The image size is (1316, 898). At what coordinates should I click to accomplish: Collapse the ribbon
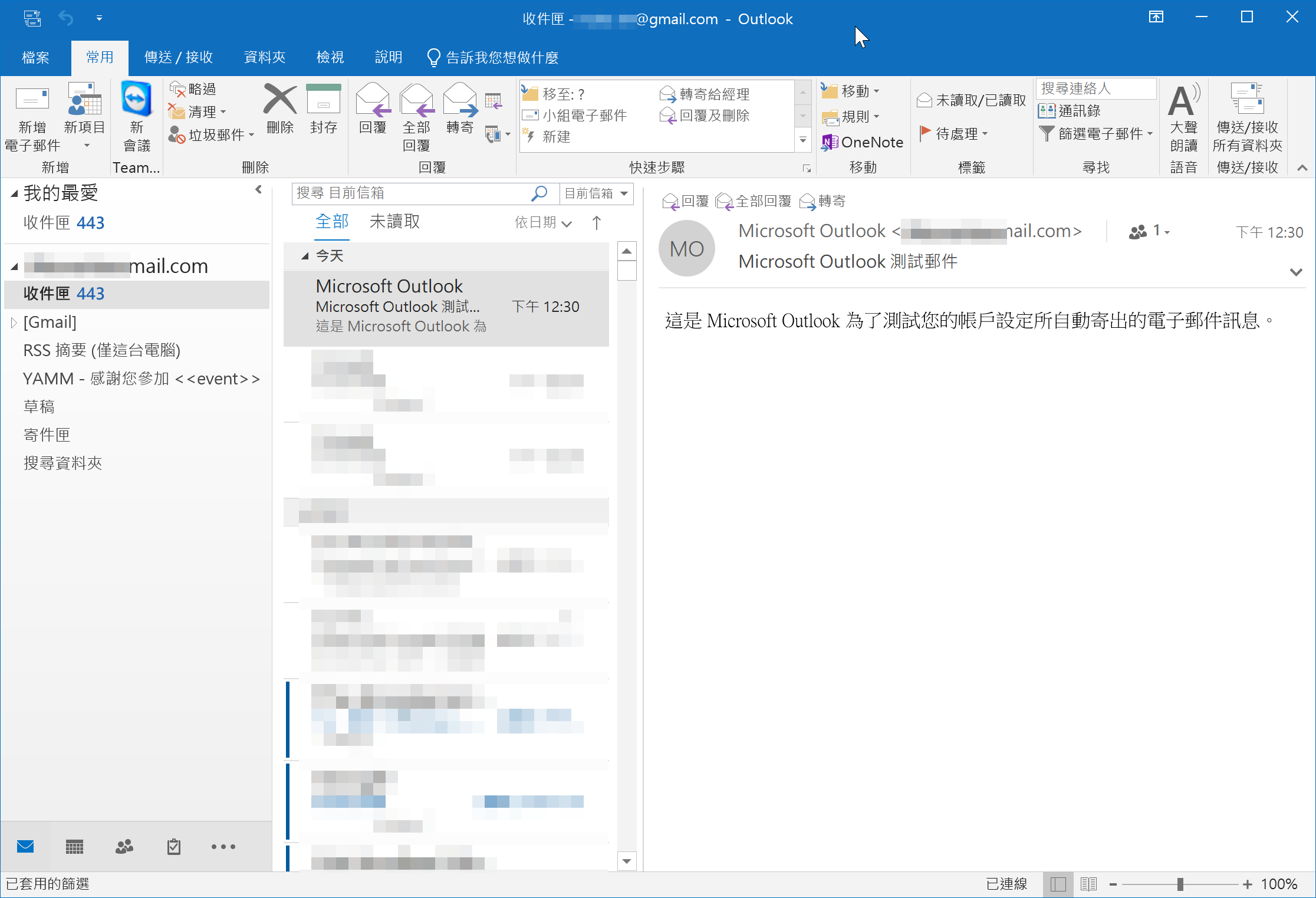(1302, 168)
